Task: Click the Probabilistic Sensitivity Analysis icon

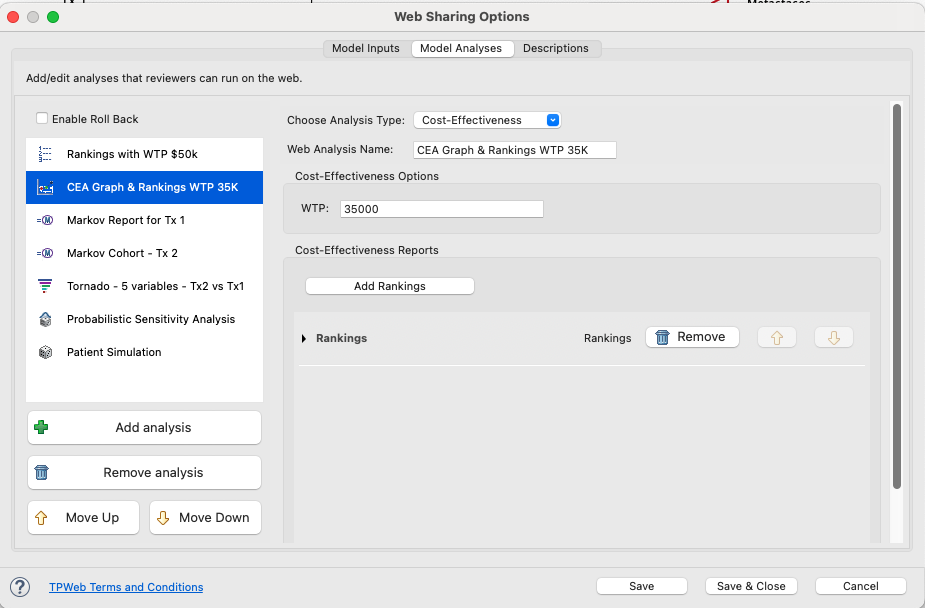Action: 45,319
